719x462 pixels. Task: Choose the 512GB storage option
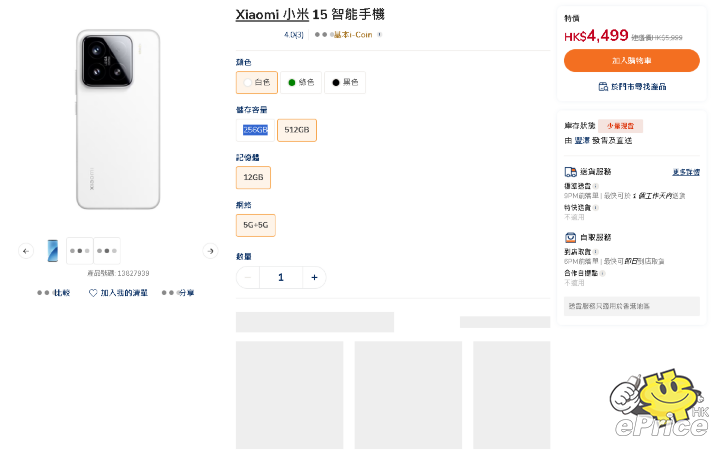[x=297, y=130]
